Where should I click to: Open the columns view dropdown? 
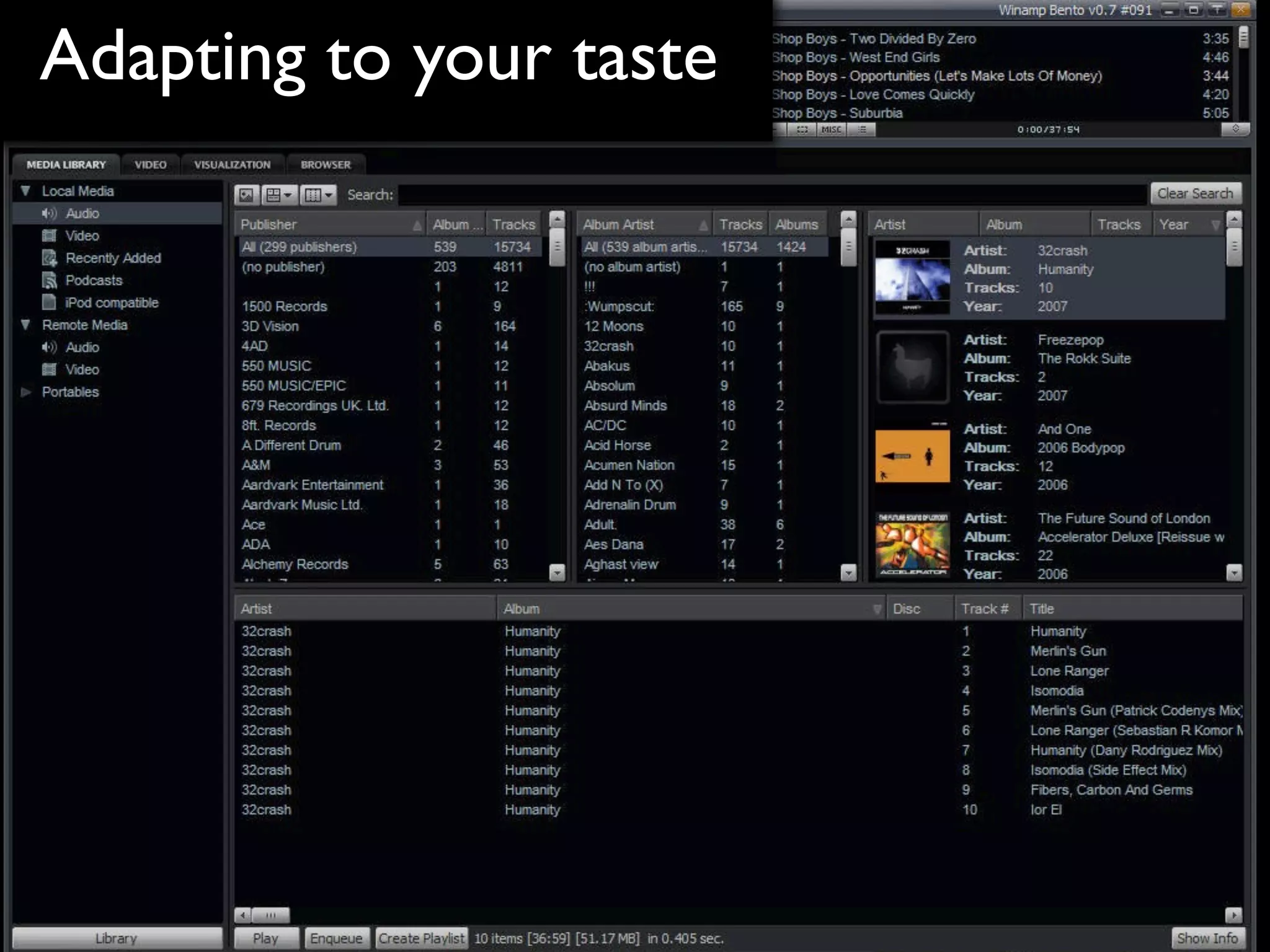point(318,195)
